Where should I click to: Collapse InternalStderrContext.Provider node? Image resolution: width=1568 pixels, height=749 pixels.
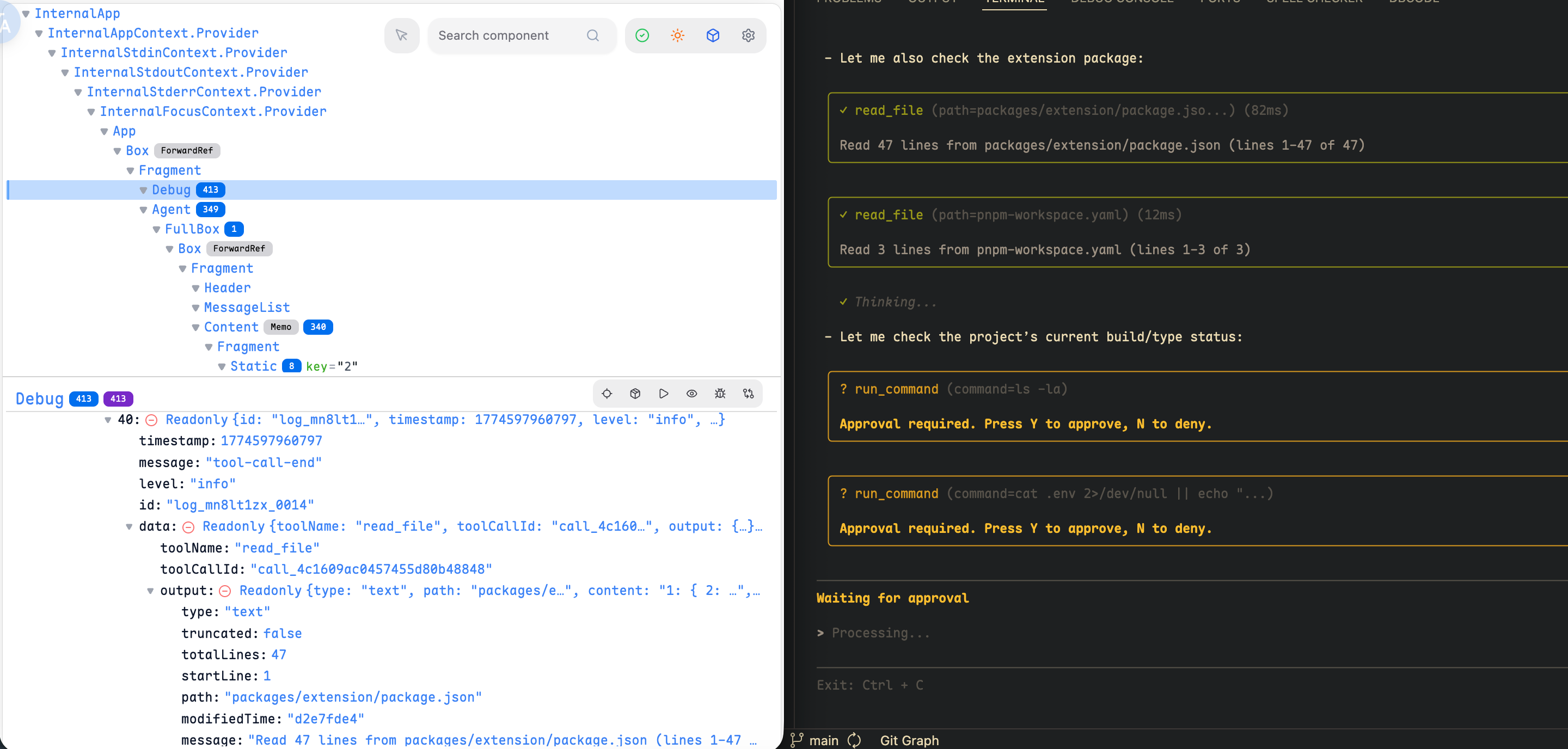[78, 92]
